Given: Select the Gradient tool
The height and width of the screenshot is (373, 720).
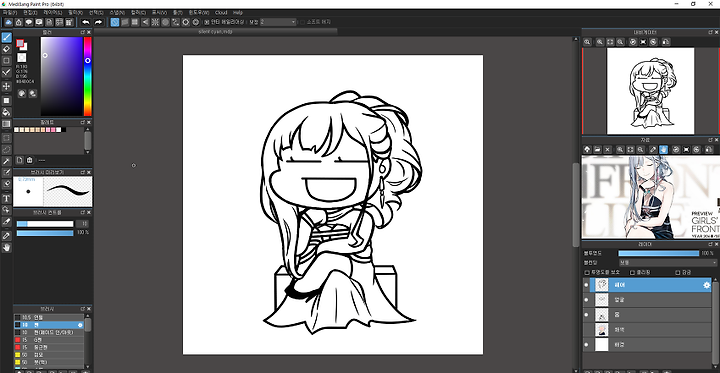Looking at the screenshot, I should [6, 124].
